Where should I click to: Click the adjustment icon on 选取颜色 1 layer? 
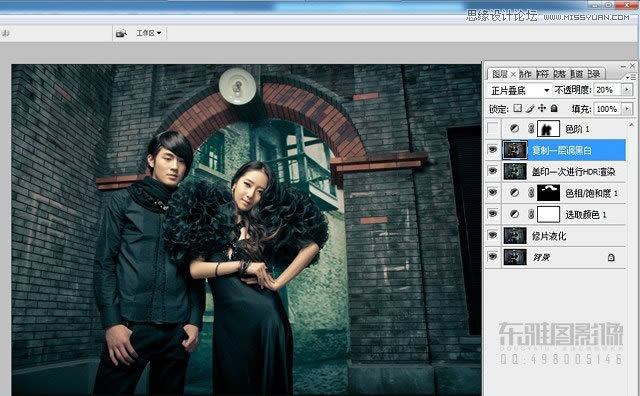point(514,214)
